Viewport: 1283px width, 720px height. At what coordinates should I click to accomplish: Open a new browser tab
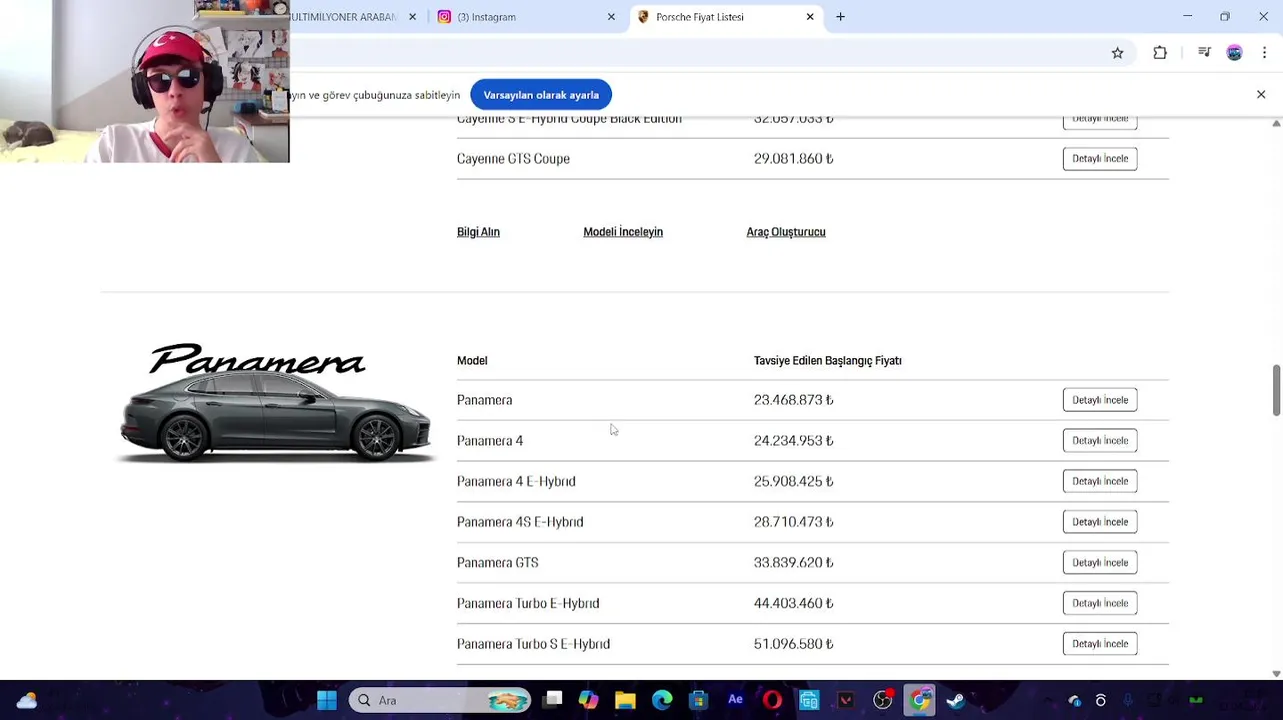click(840, 17)
